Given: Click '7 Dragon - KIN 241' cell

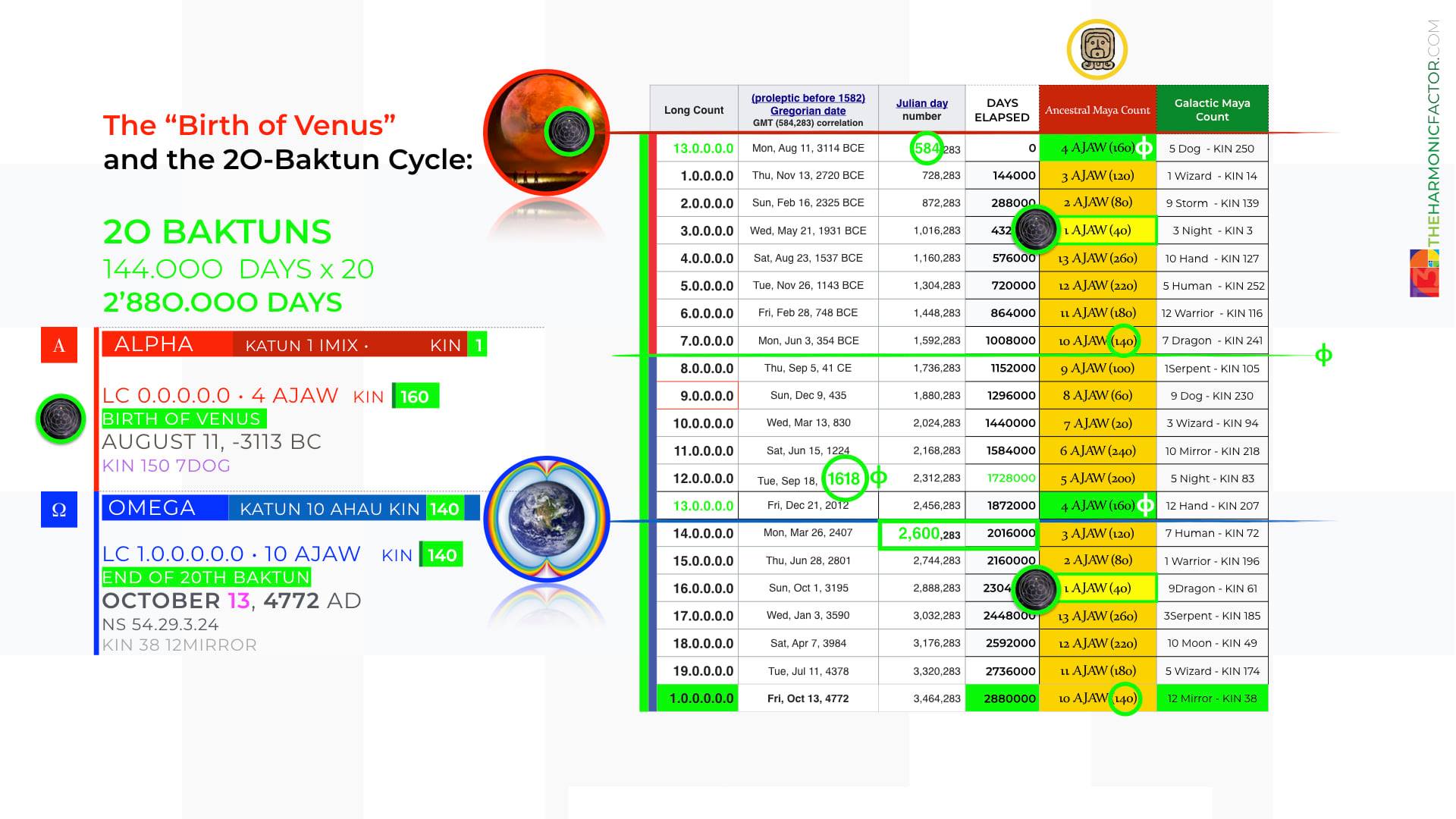Looking at the screenshot, I should [x=1212, y=340].
